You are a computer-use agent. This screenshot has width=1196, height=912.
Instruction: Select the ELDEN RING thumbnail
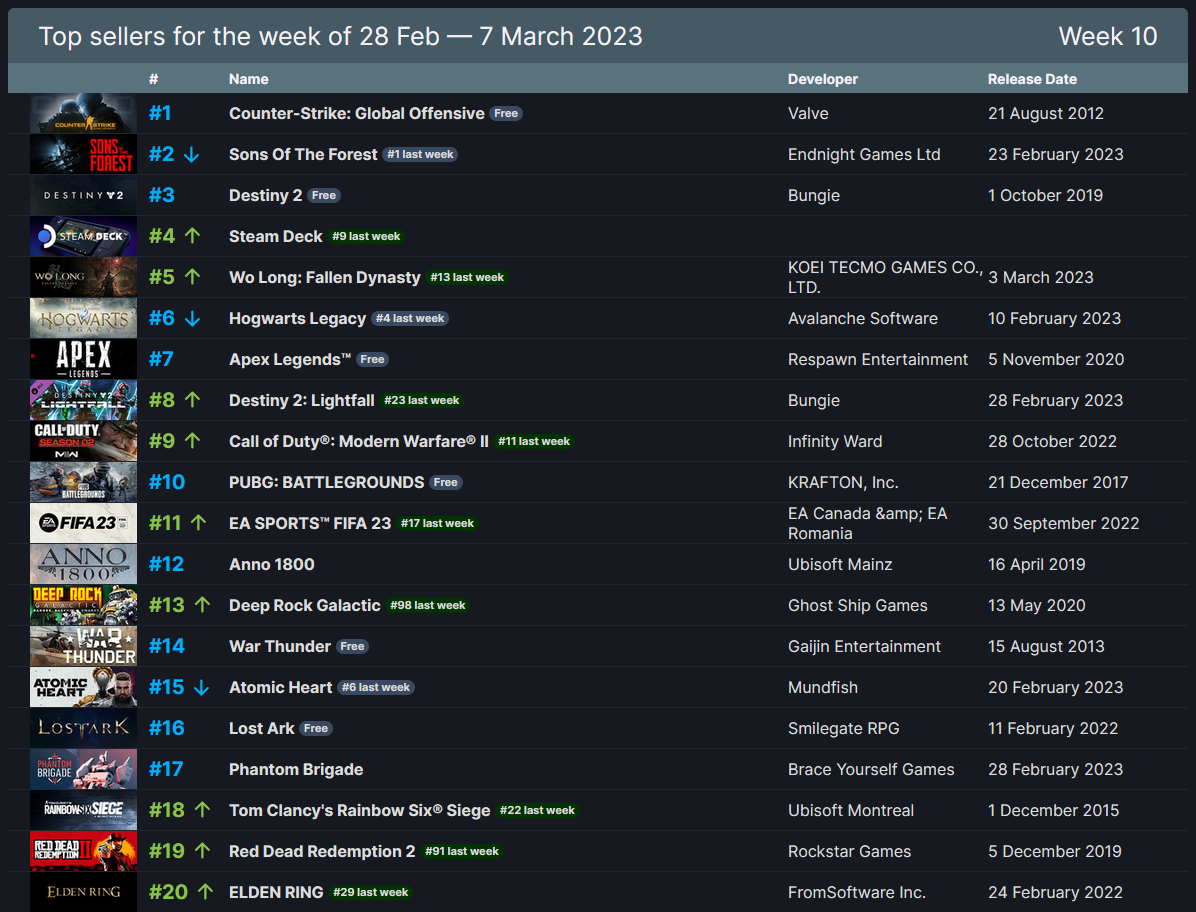(83, 892)
